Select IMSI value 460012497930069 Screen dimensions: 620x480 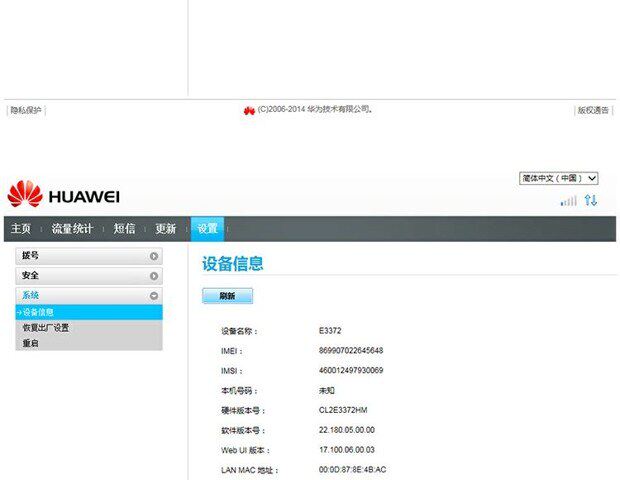pyautogui.click(x=351, y=370)
